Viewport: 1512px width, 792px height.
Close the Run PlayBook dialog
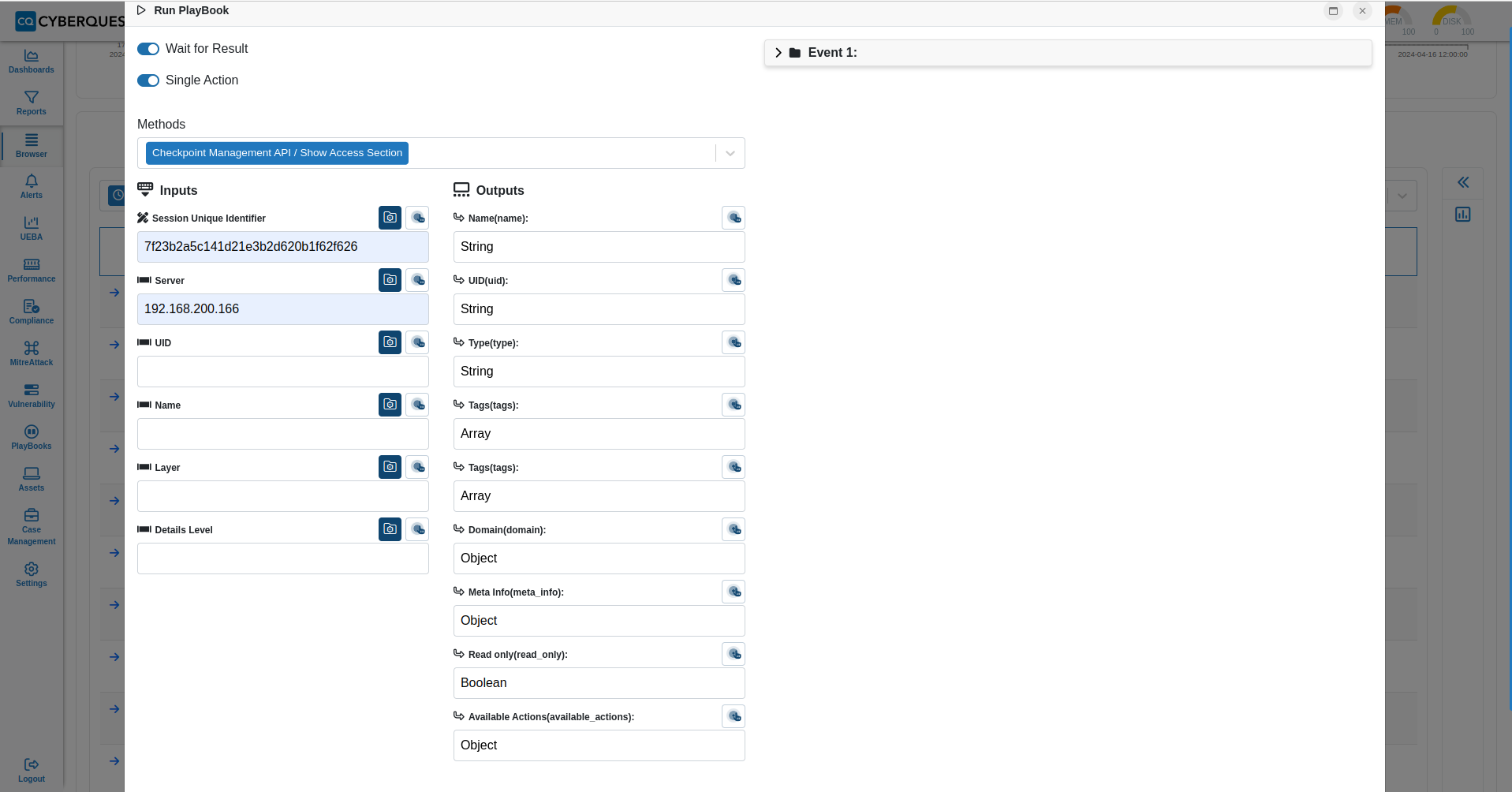pyautogui.click(x=1362, y=11)
